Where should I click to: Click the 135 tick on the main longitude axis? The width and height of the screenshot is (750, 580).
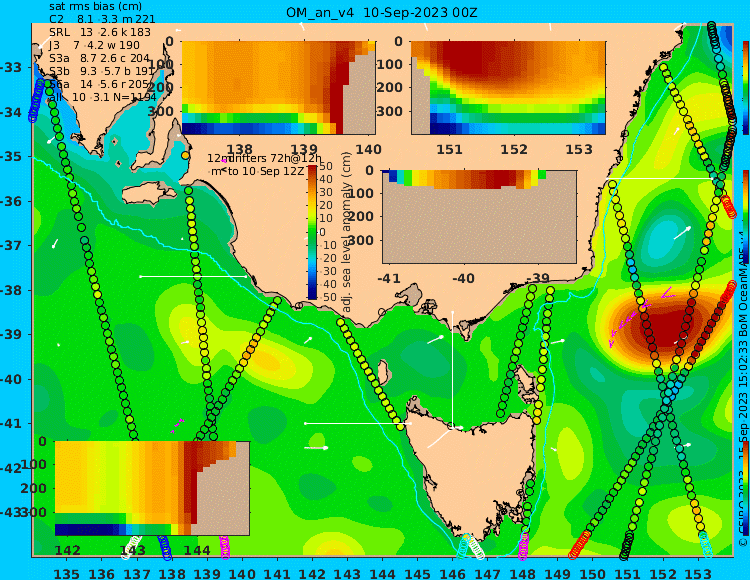pos(66,573)
